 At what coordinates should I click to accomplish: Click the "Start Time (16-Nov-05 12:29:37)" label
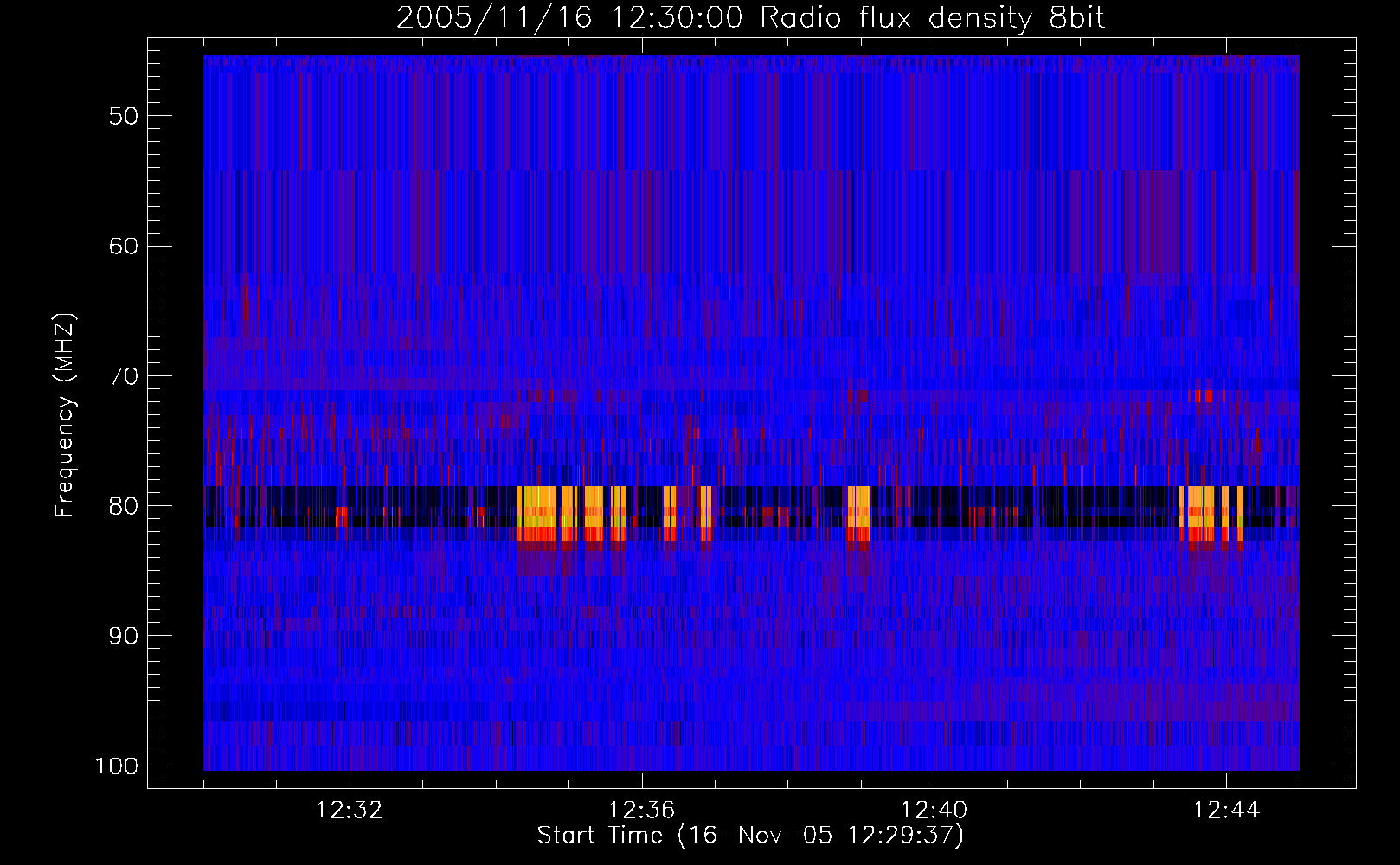click(x=750, y=836)
